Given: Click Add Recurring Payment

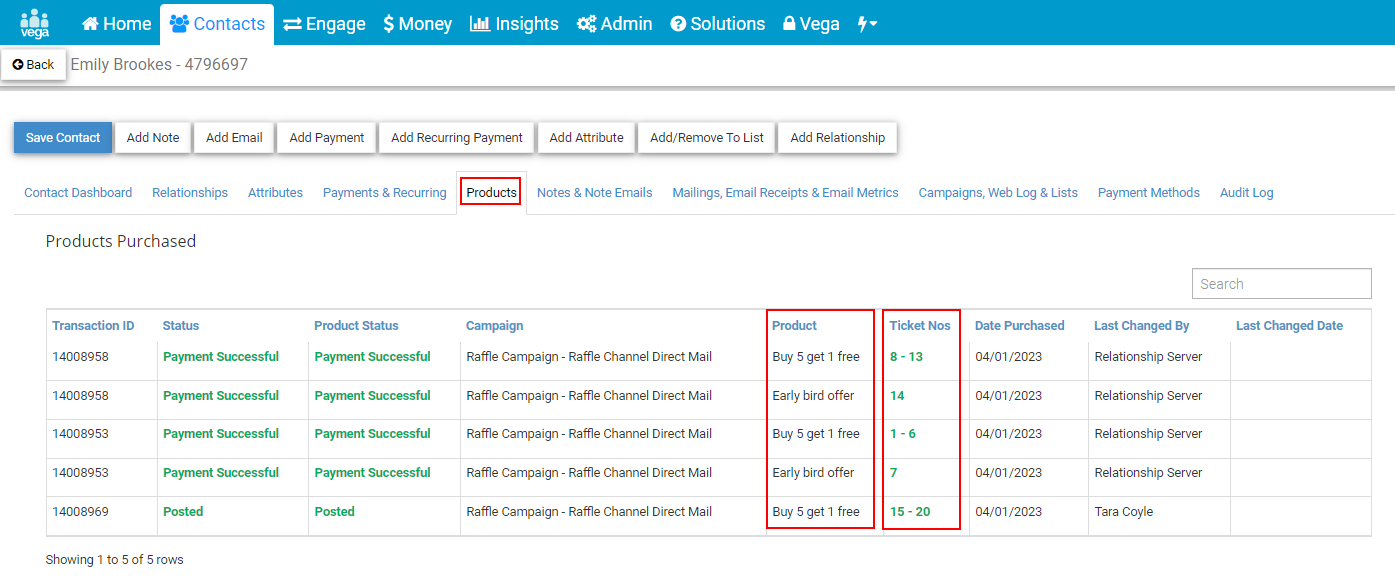Looking at the screenshot, I should [457, 138].
